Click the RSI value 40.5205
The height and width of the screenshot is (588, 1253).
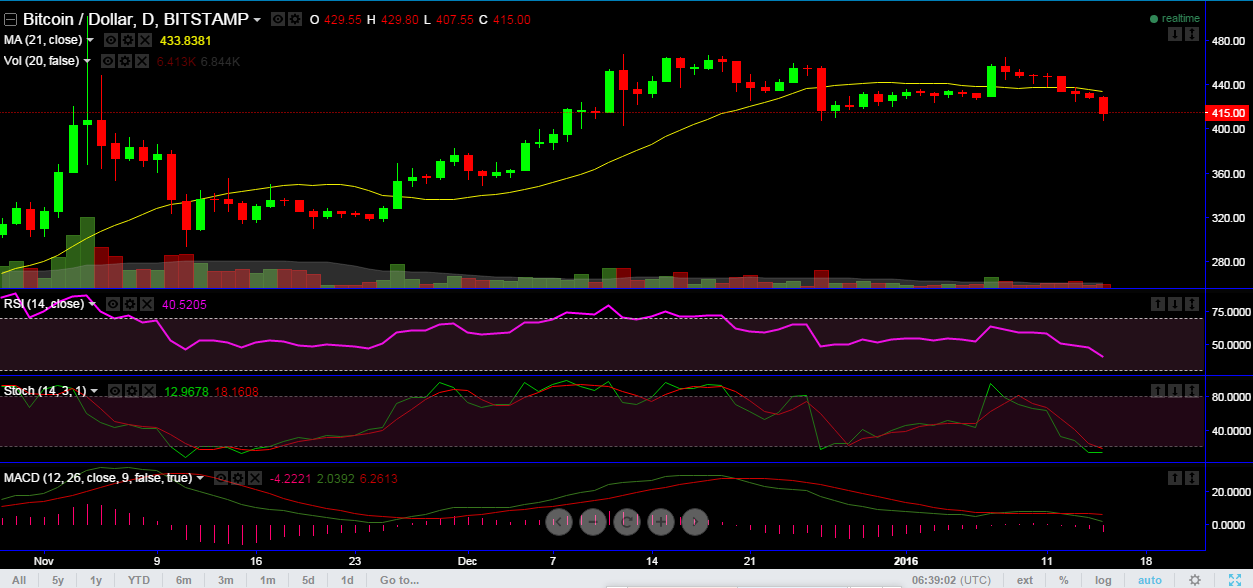(184, 303)
